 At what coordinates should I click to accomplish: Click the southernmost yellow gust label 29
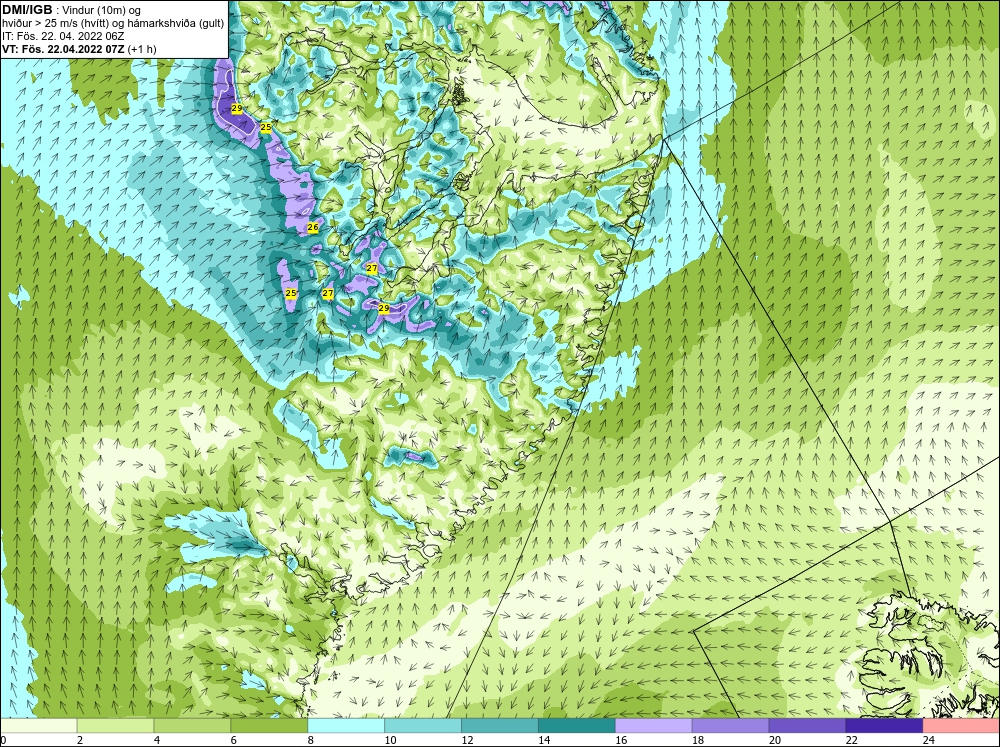pos(383,308)
